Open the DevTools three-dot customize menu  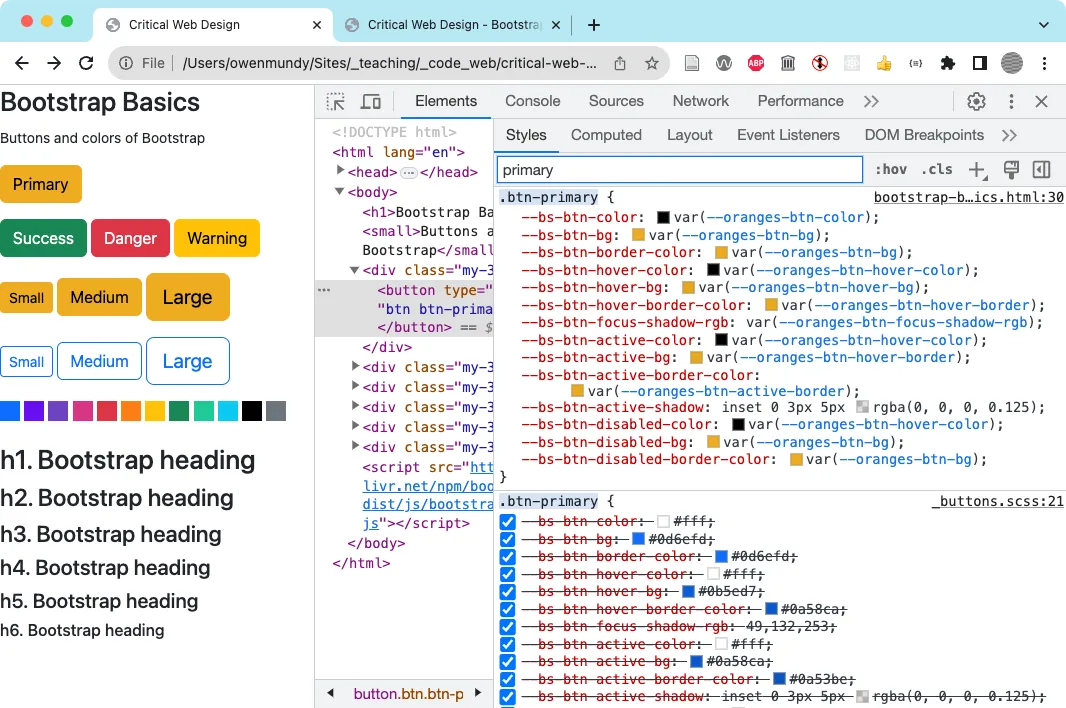[x=1011, y=101]
